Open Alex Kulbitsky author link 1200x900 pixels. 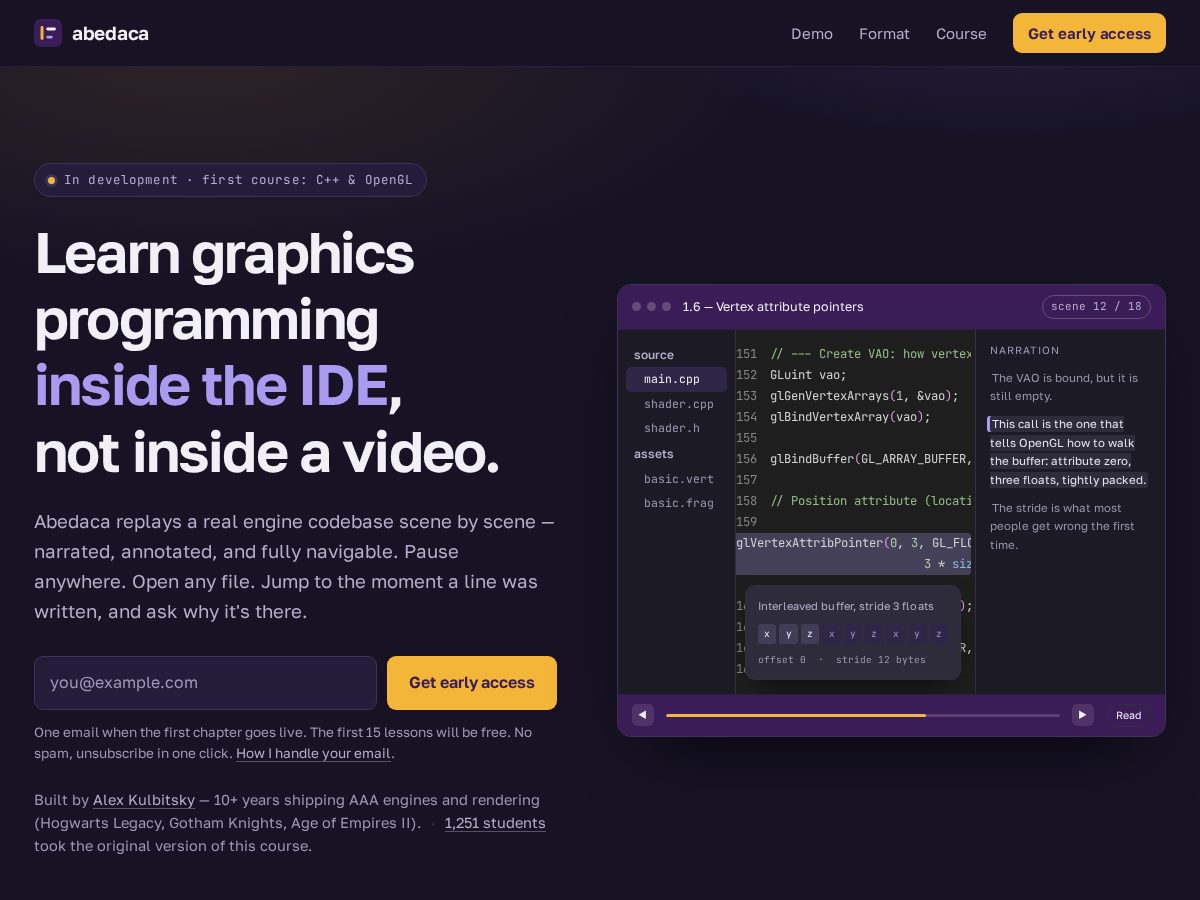click(144, 800)
